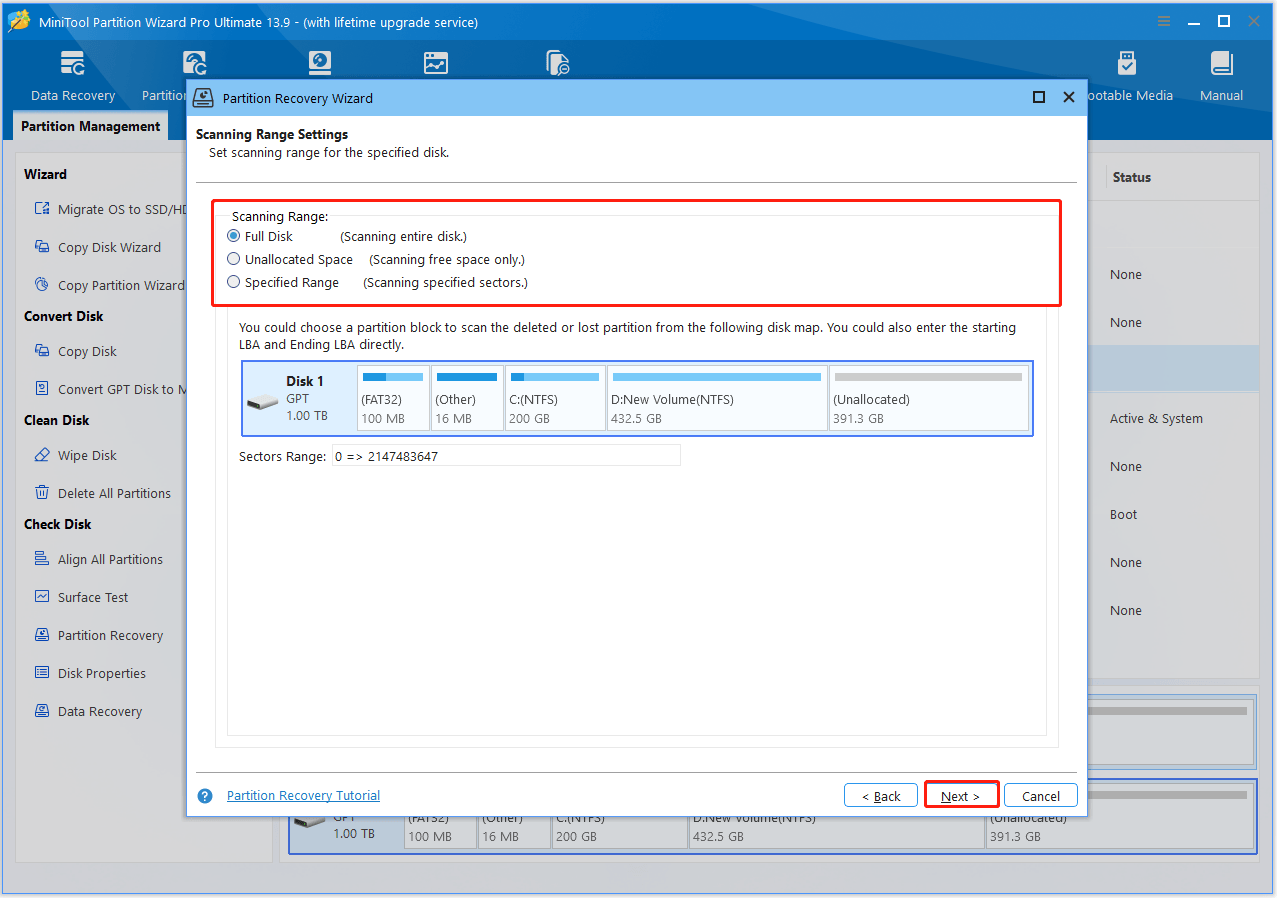Click the Clean Disk section heading
The width and height of the screenshot is (1277, 898).
pyautogui.click(x=57, y=420)
